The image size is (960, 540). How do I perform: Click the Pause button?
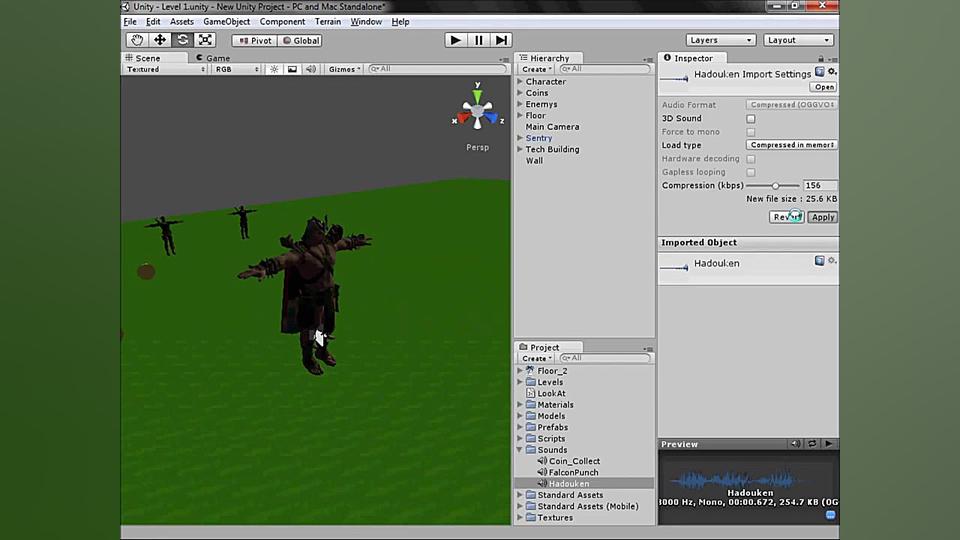478,40
